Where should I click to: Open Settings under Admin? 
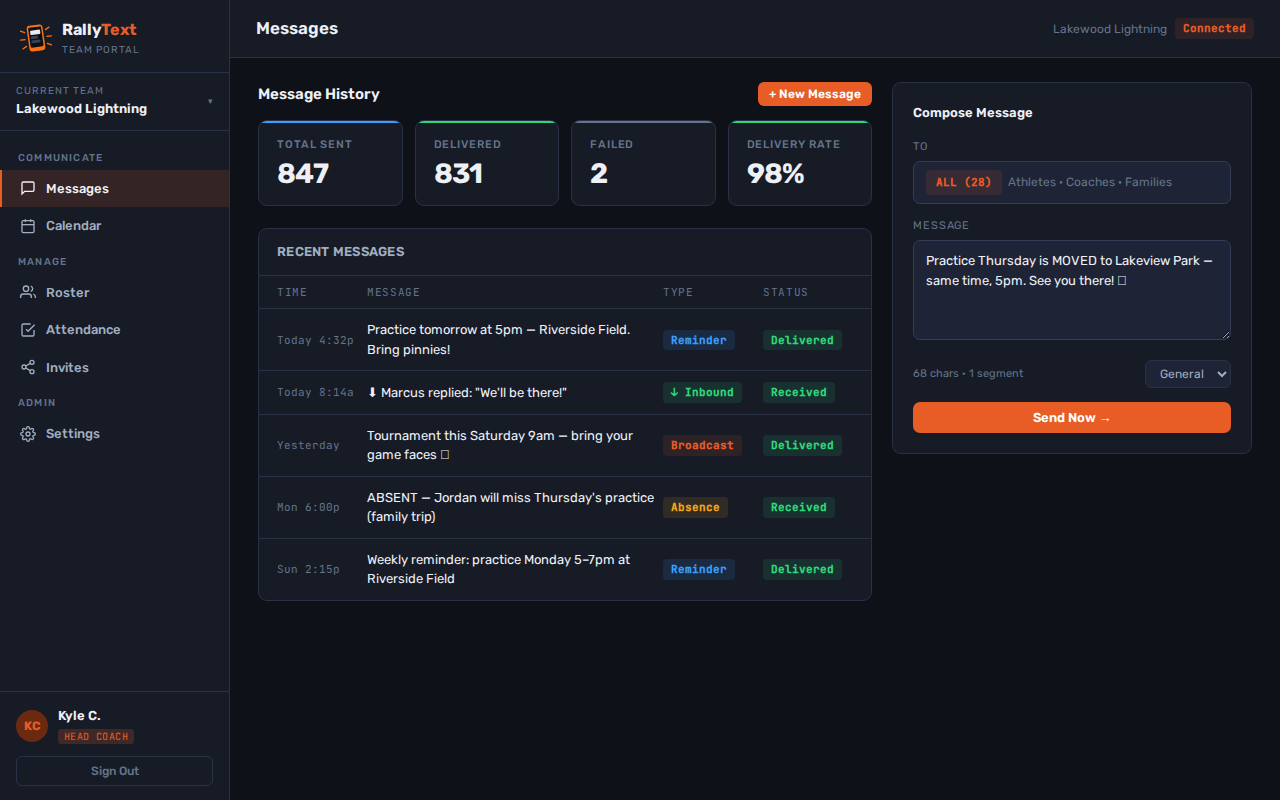pyautogui.click(x=115, y=434)
